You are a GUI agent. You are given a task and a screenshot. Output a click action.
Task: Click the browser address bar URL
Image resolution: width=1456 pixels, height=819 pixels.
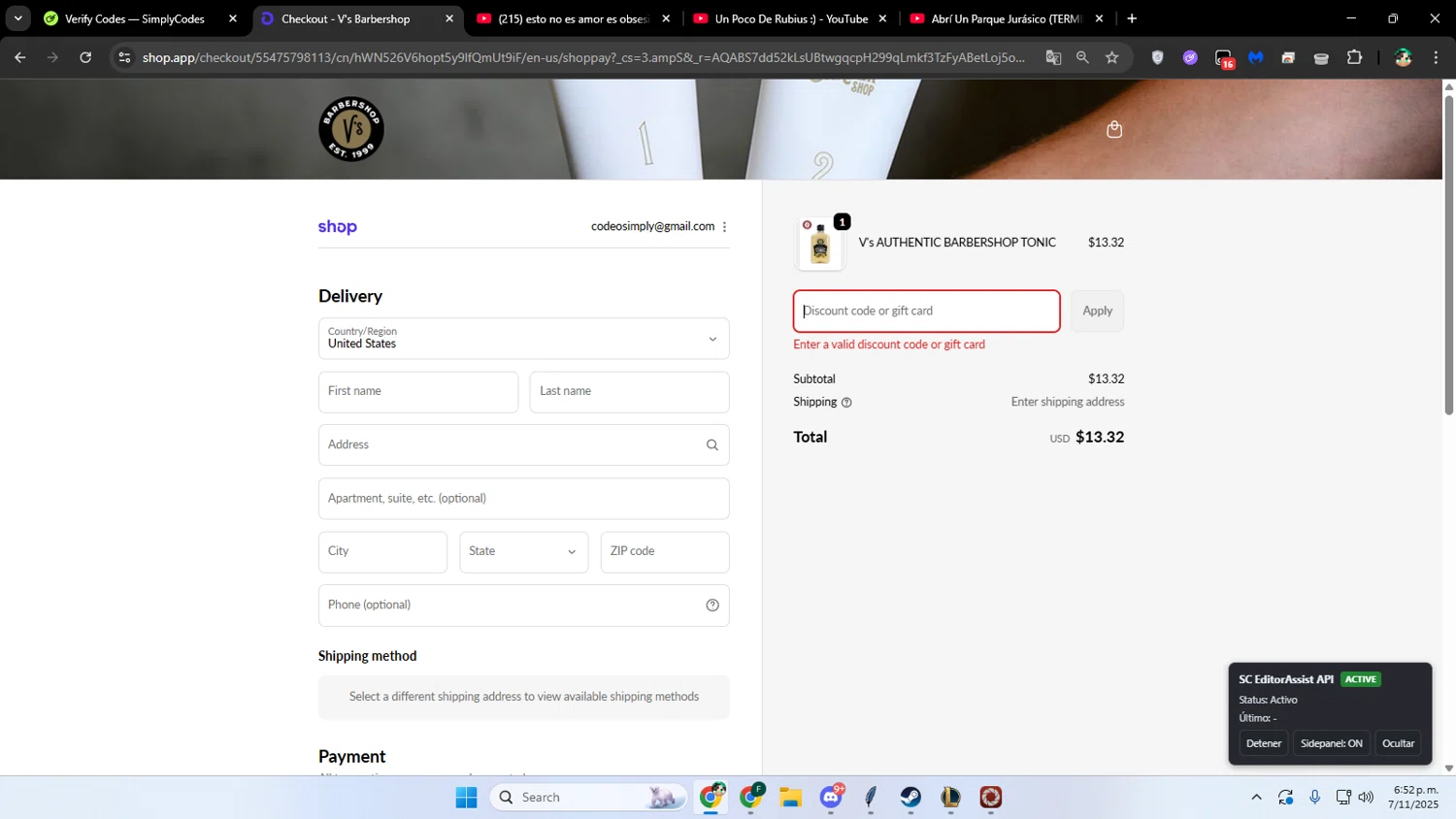pyautogui.click(x=582, y=57)
